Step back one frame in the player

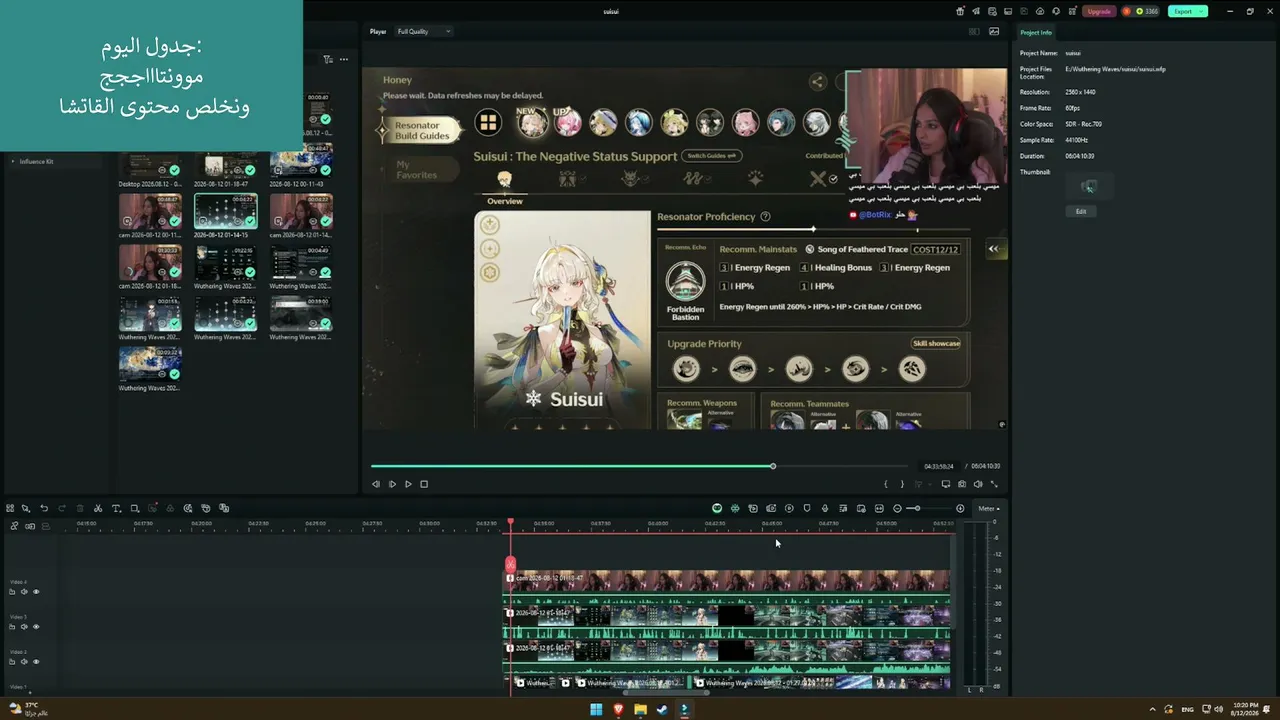(376, 484)
